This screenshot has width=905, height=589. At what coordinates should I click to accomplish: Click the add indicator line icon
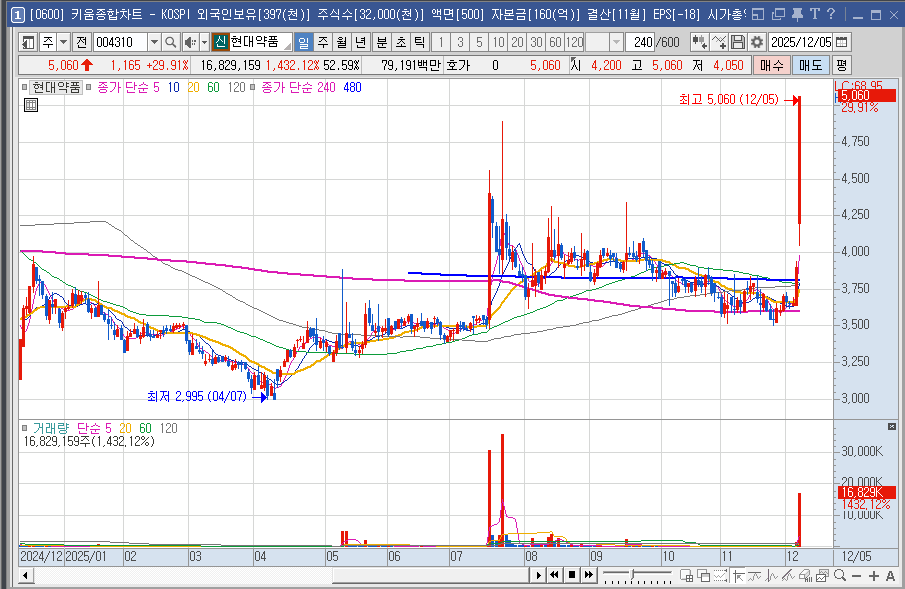[x=719, y=42]
